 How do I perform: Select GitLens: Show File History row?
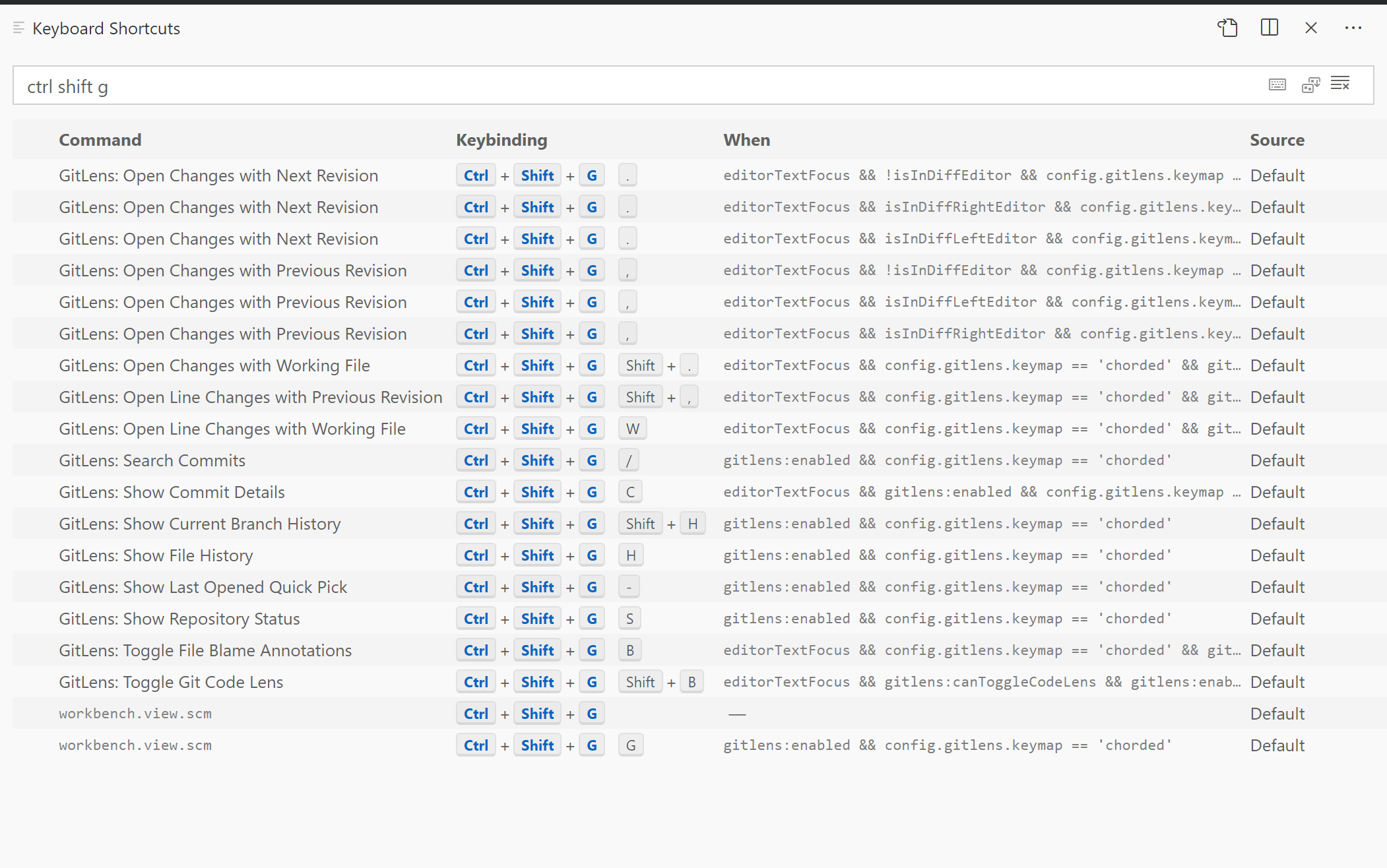point(156,555)
